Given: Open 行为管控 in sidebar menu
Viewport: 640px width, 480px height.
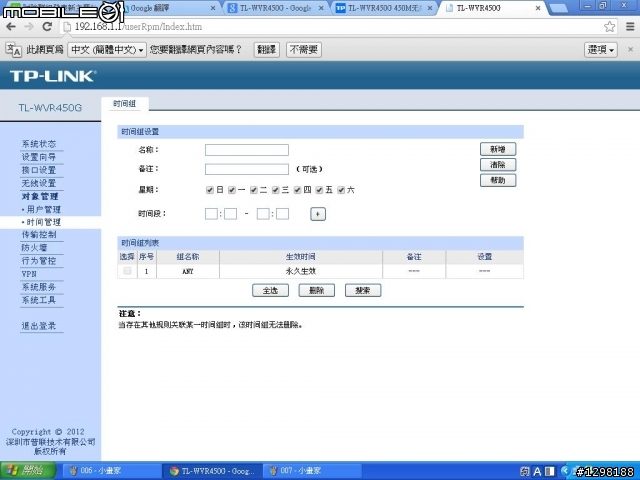Looking at the screenshot, I should tap(39, 261).
